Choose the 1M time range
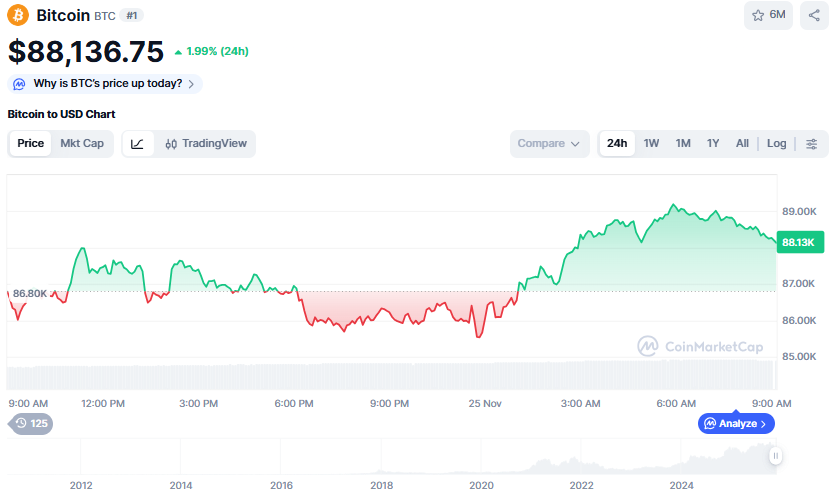The height and width of the screenshot is (499, 835). click(683, 144)
